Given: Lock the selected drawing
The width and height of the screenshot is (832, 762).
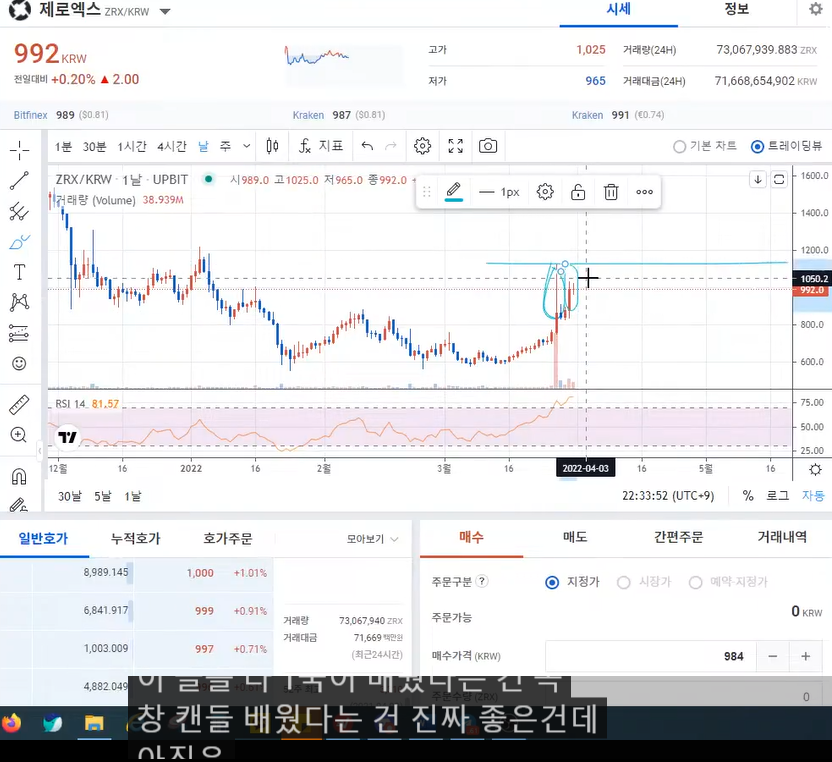Looking at the screenshot, I should pos(578,192).
